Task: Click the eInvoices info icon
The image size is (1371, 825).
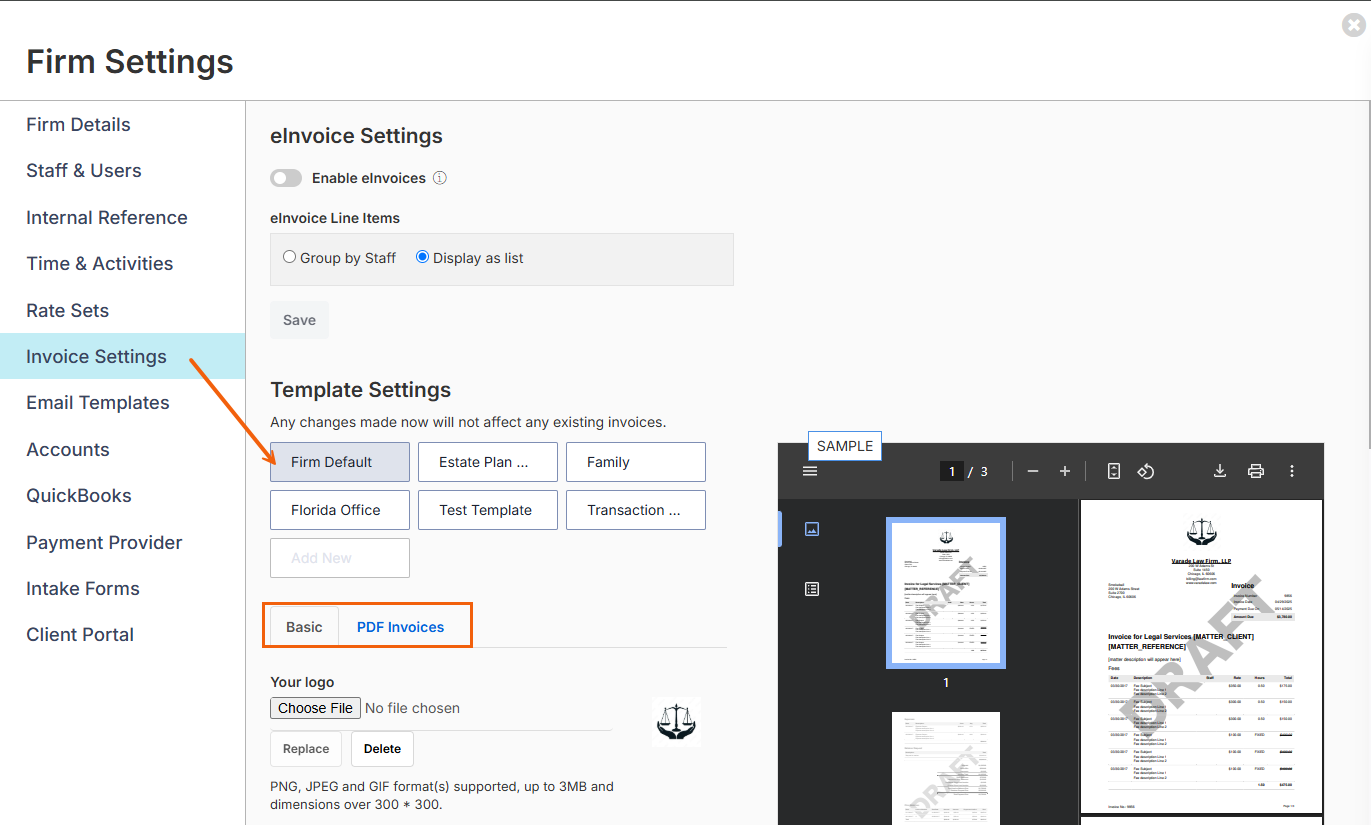Action: [440, 178]
